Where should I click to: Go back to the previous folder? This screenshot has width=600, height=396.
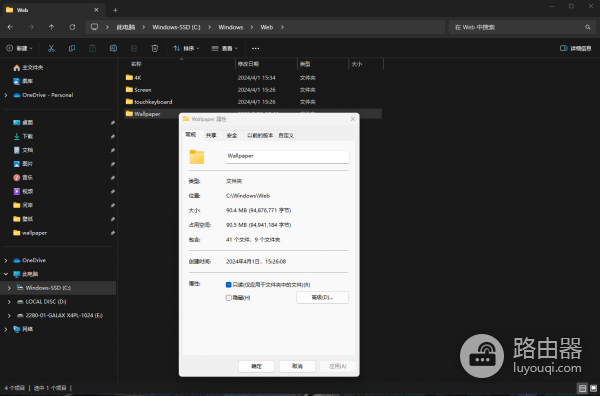click(x=10, y=27)
